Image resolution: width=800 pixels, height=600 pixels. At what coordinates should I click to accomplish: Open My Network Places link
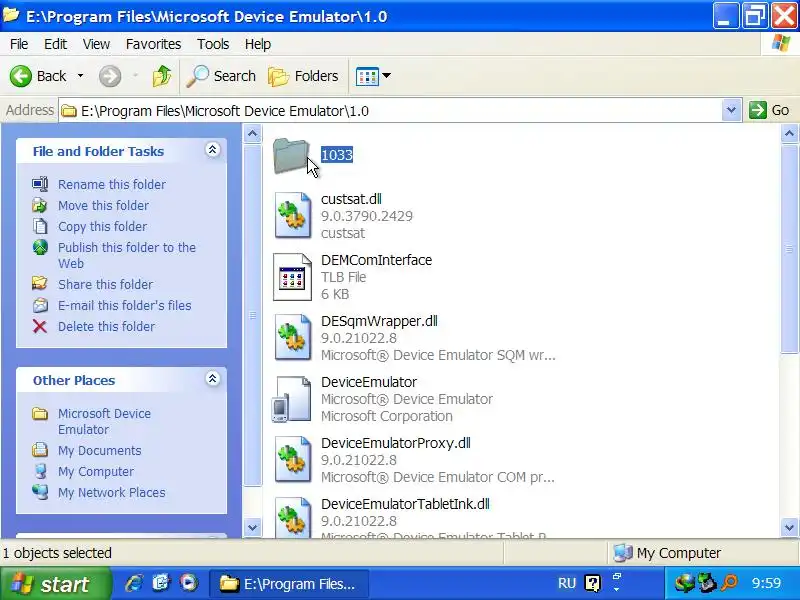point(111,492)
